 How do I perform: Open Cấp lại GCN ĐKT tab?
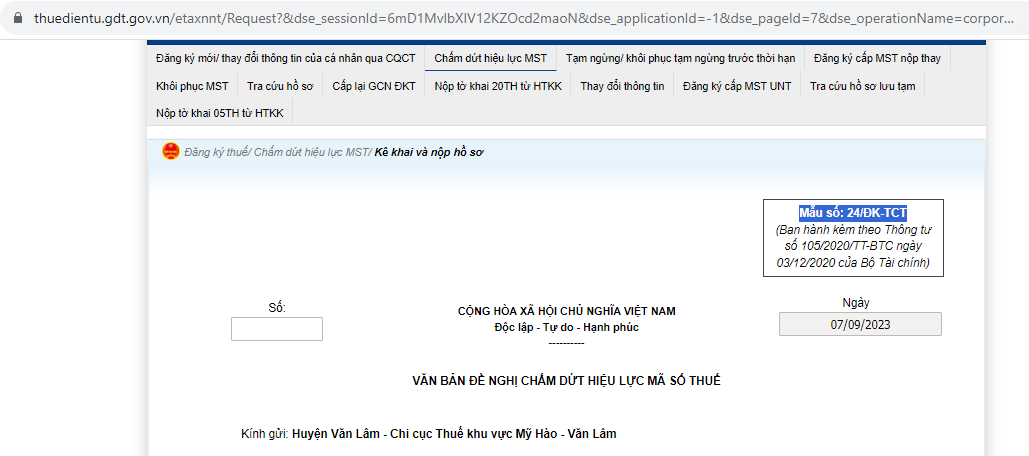(373, 85)
